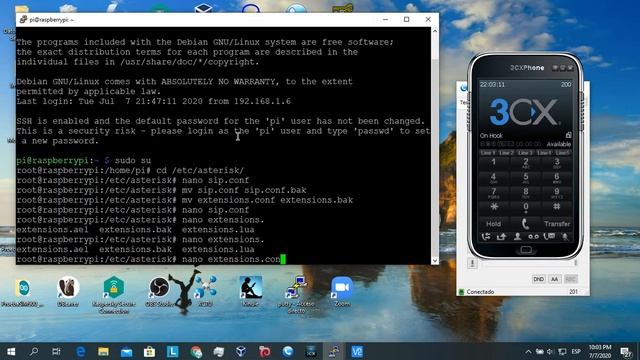The width and height of the screenshot is (640, 360).
Task: Toggle AA in the window behind 3CXPhone
Action: (x=554, y=279)
